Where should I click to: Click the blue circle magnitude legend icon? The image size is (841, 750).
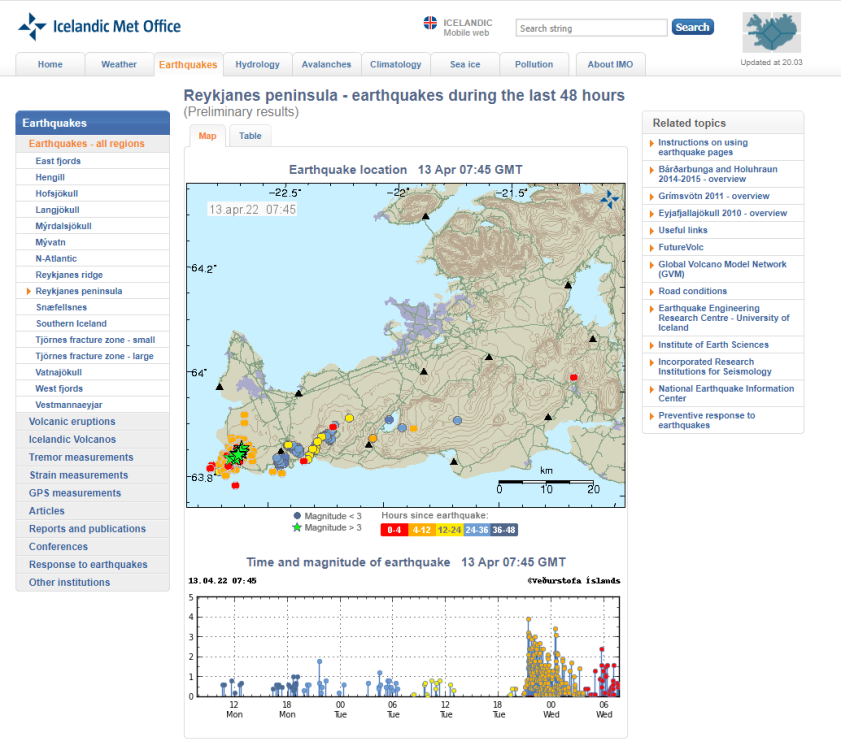click(297, 515)
